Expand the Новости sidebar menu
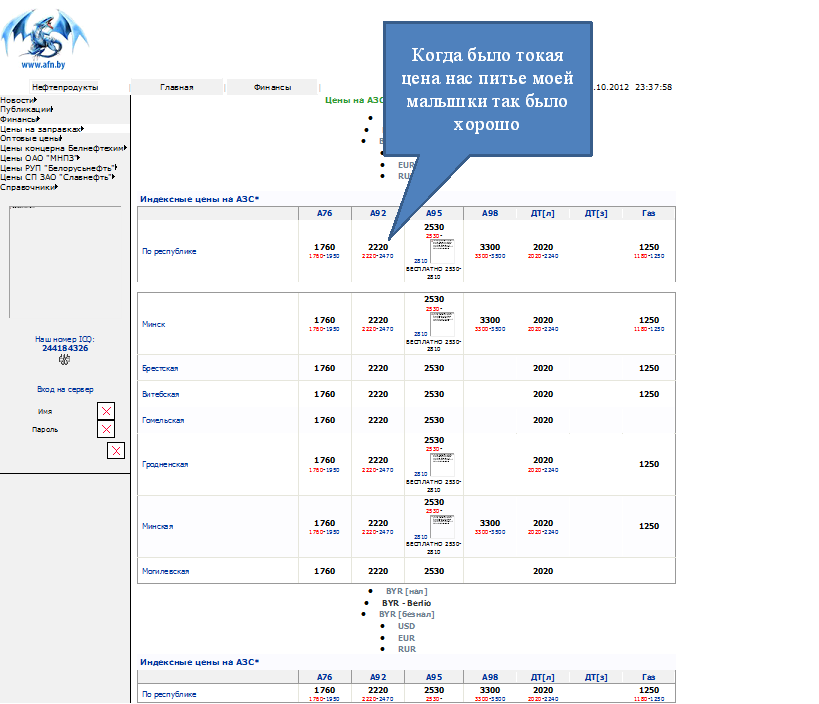Image resolution: width=819 pixels, height=704 pixels. coord(17,100)
